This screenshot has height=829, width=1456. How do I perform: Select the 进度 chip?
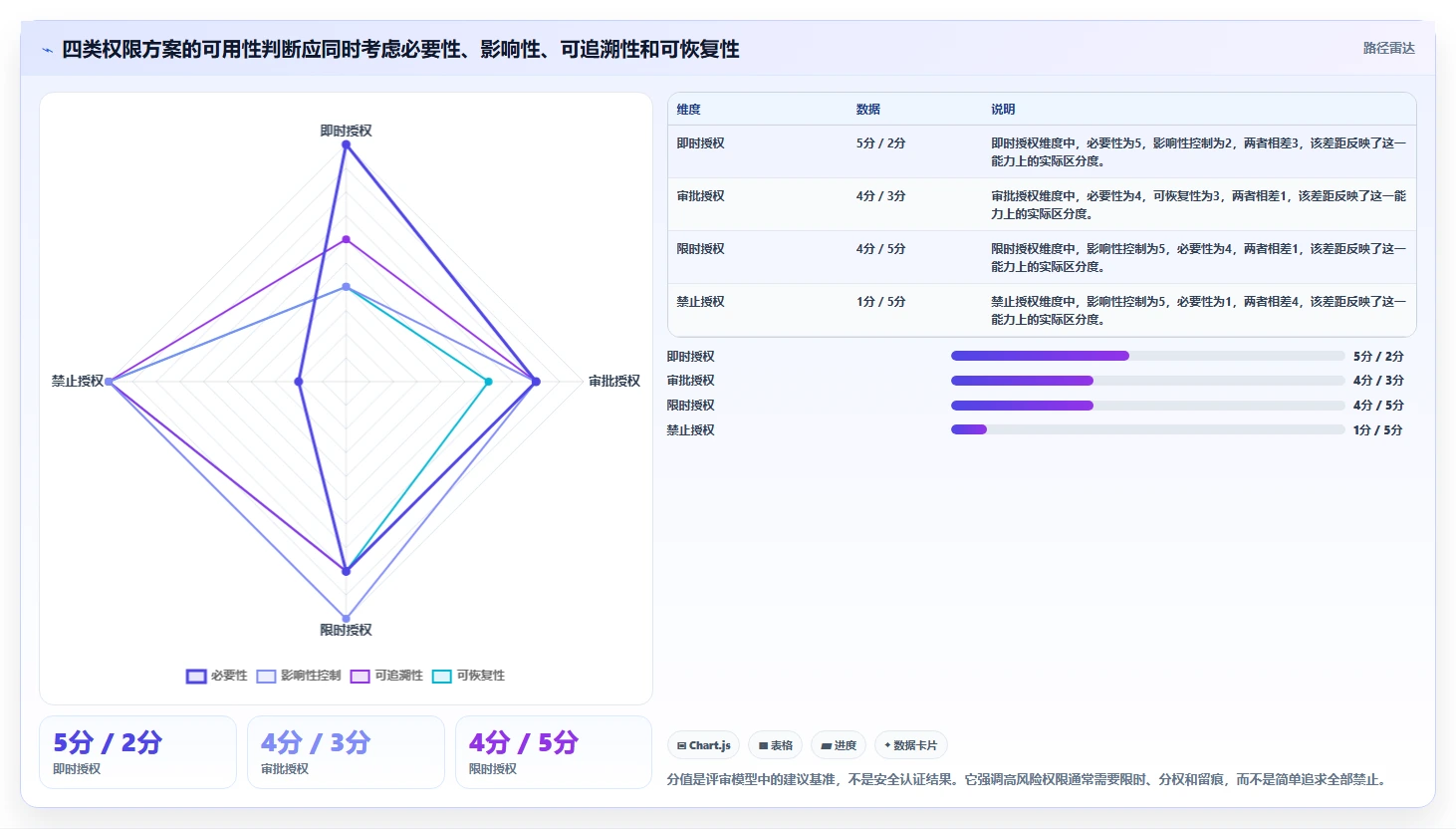(838, 745)
